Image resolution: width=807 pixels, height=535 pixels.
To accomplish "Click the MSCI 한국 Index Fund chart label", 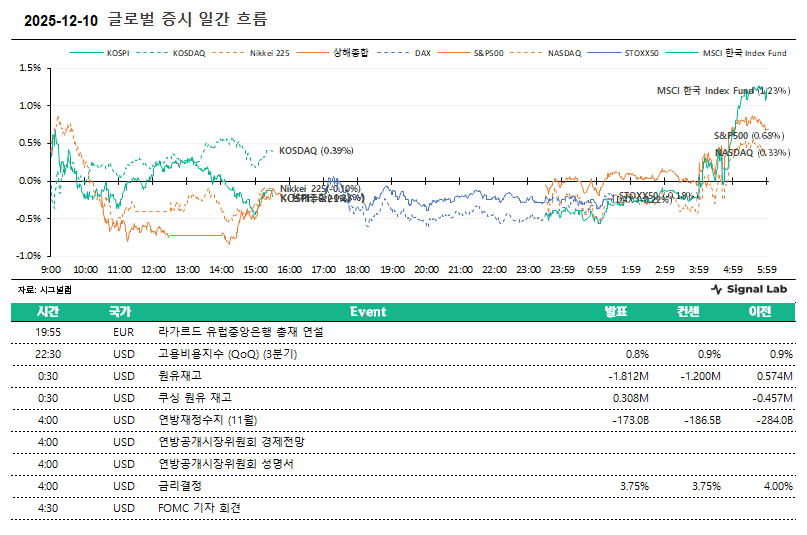I will pyautogui.click(x=718, y=90).
